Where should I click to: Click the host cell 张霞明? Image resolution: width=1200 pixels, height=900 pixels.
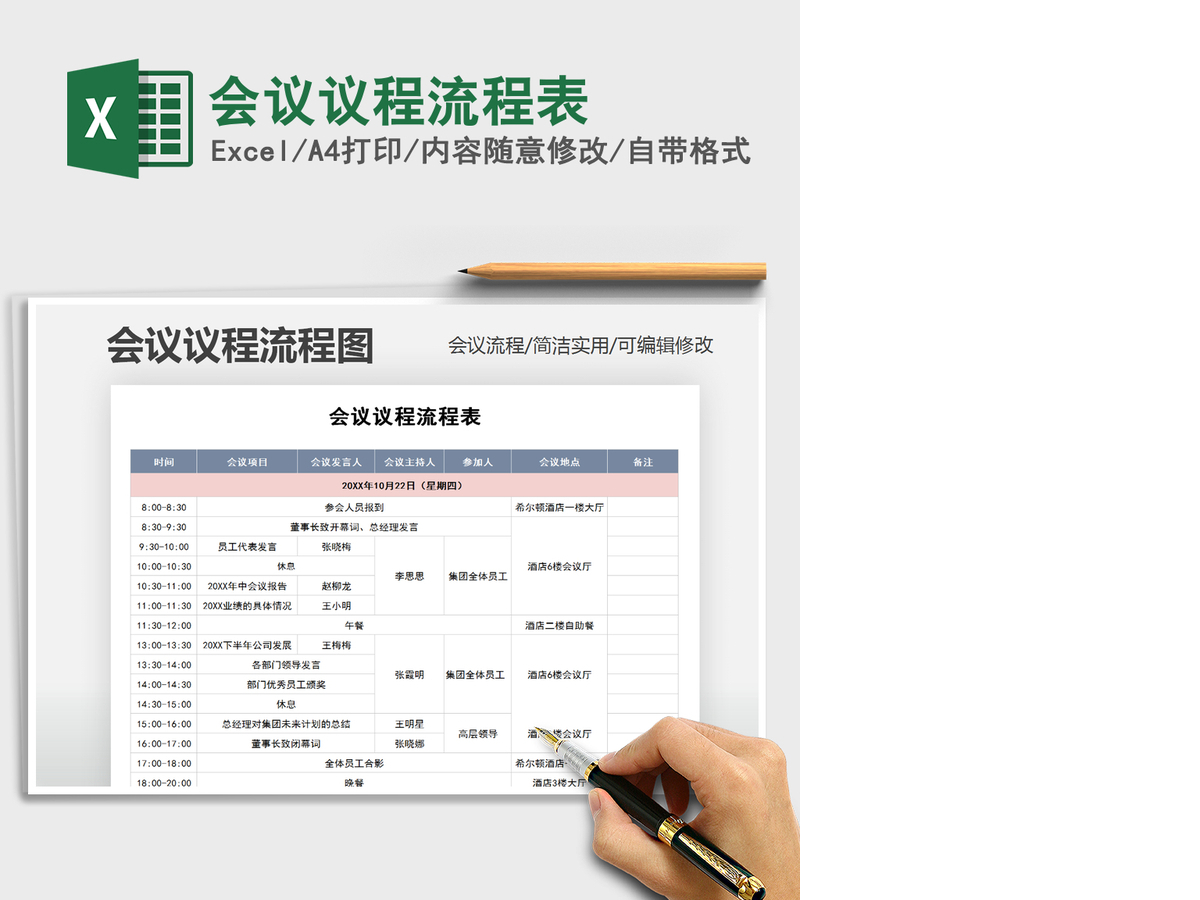coord(410,675)
